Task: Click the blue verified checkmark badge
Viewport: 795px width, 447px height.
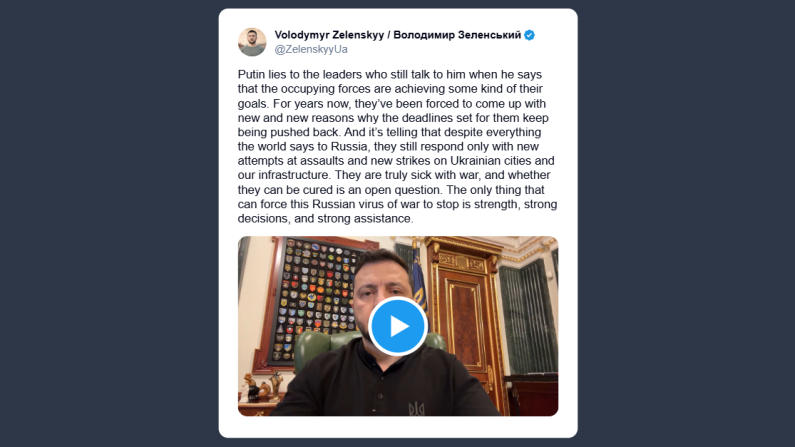Action: click(x=530, y=35)
